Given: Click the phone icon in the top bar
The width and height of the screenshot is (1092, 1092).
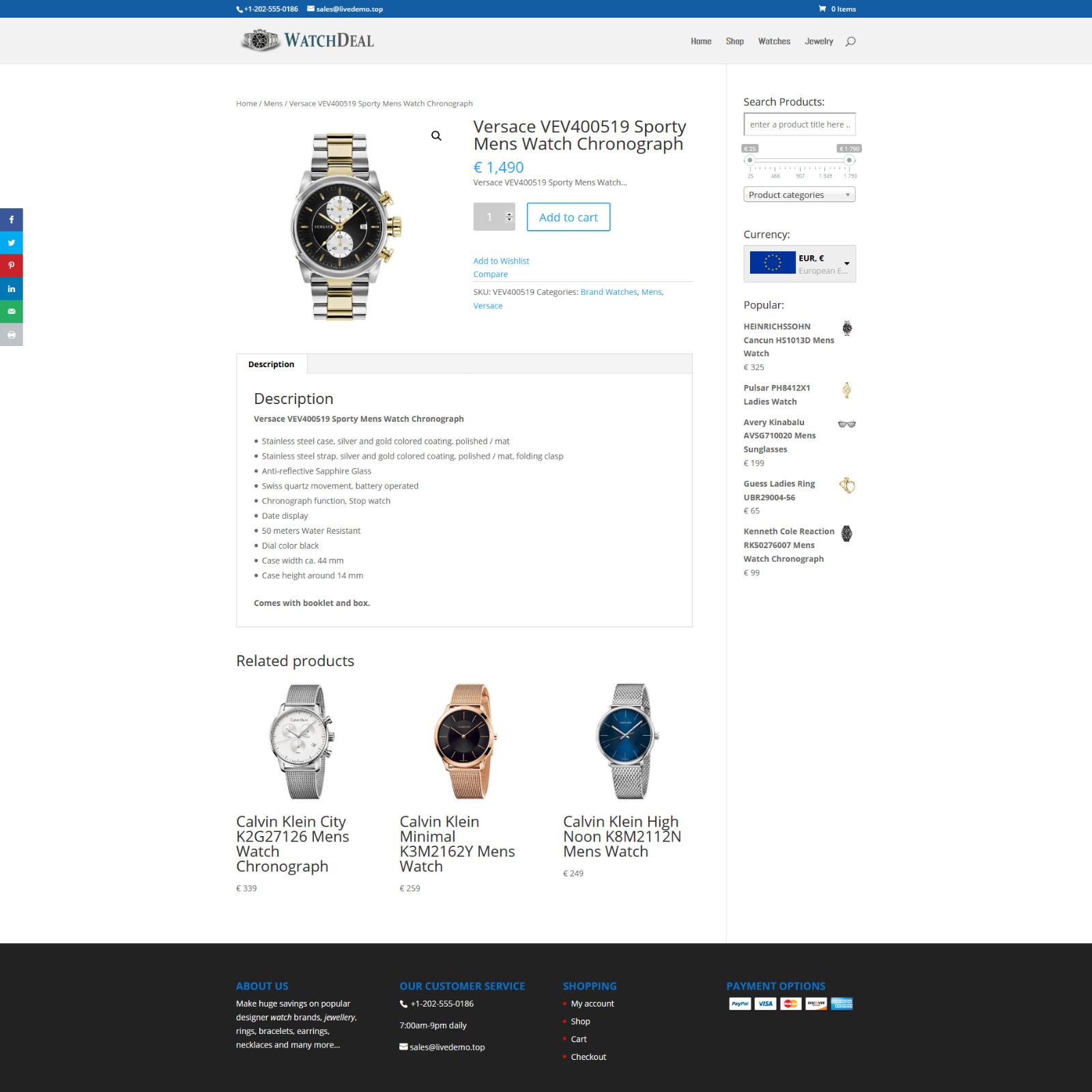Looking at the screenshot, I should coord(240,10).
